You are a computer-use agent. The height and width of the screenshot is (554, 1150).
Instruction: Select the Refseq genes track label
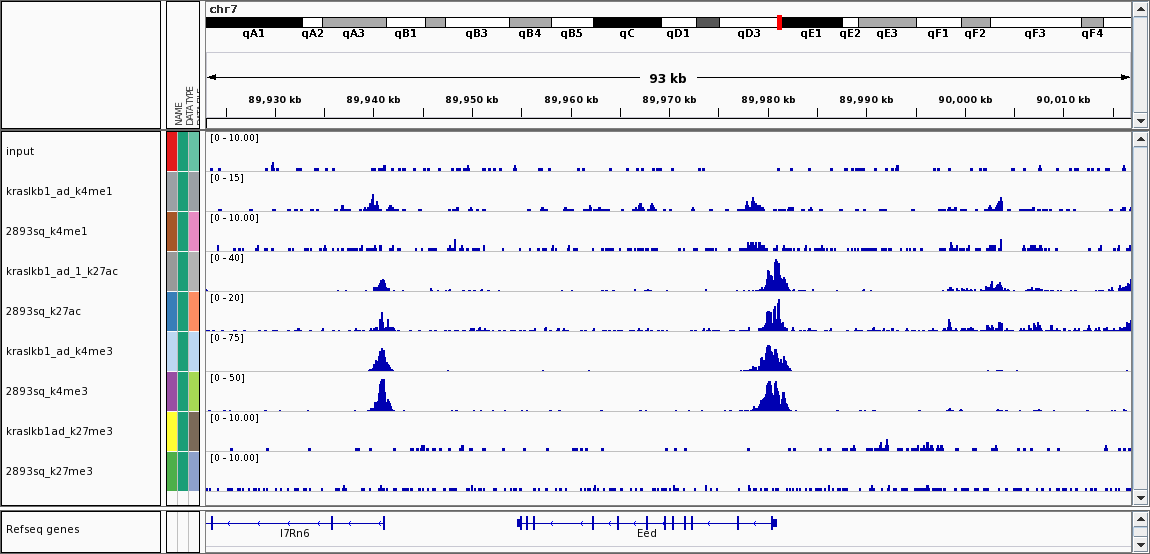click(42, 529)
